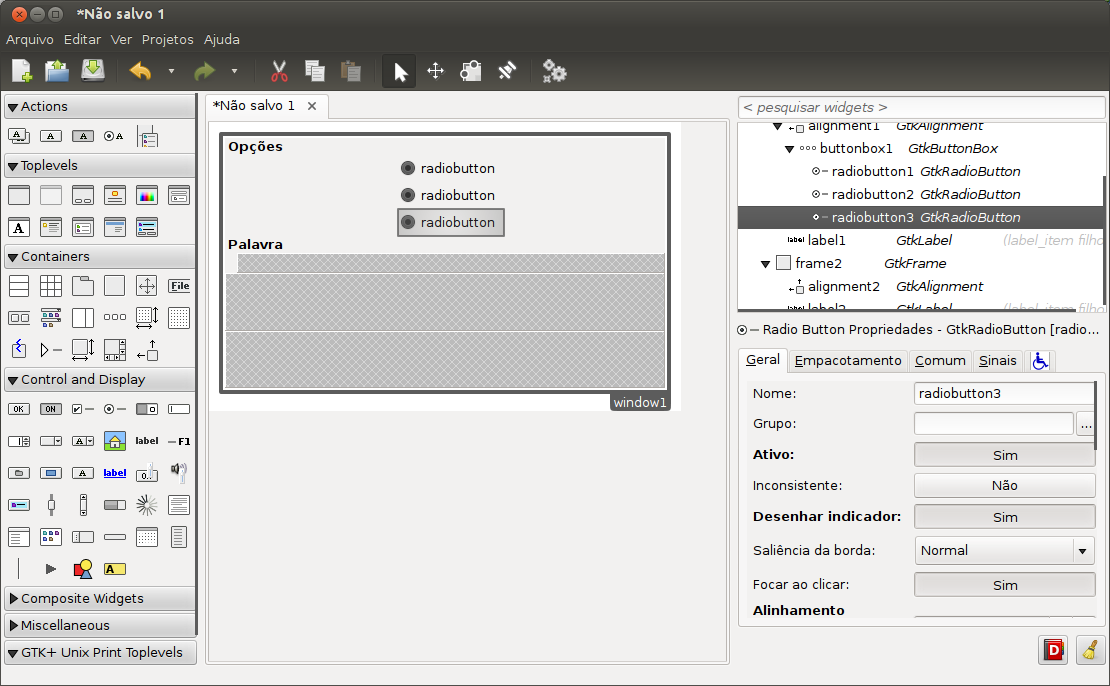This screenshot has width=1110, height=686.
Task: Choose the Check Button palette widget
Action: point(83,409)
